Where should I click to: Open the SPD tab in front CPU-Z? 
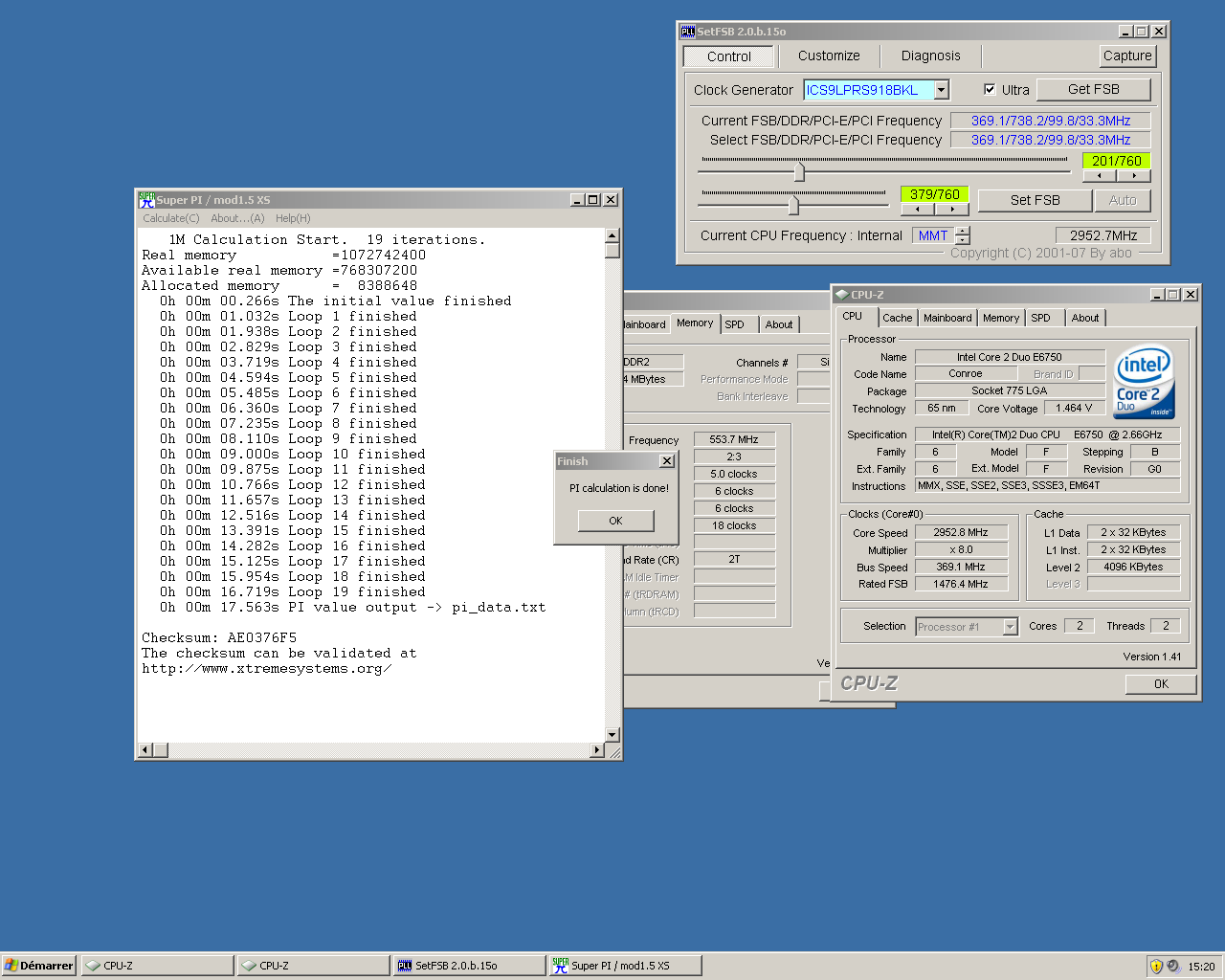(1040, 318)
